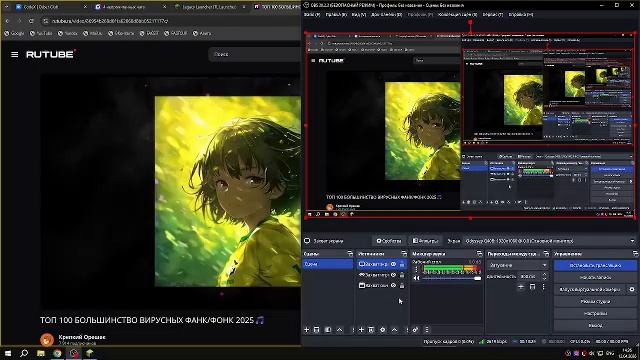The width and height of the screenshot is (640, 360).
Task: Open third OBS menu (View)
Action: tap(358, 14)
